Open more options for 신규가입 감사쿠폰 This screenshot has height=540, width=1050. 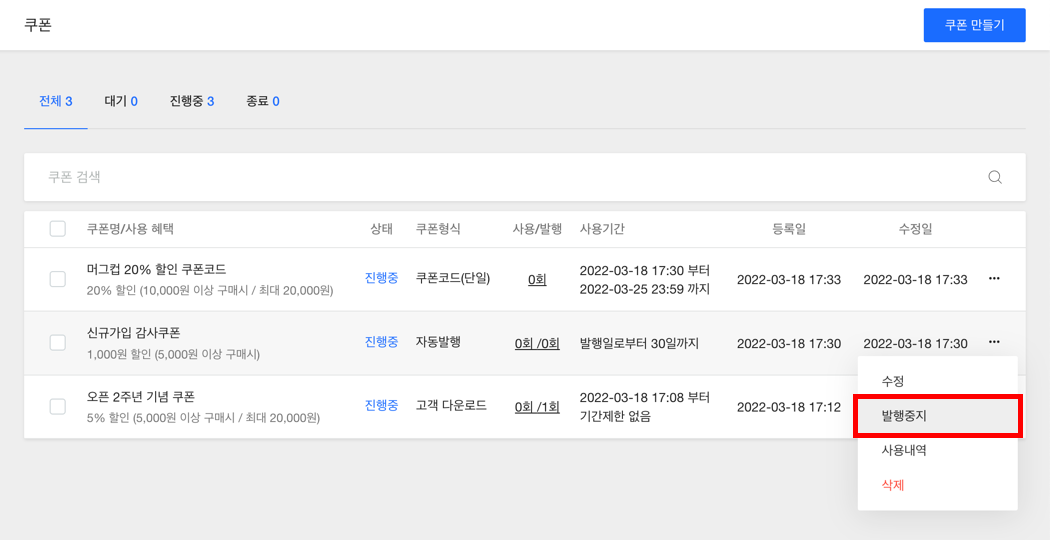coord(994,342)
